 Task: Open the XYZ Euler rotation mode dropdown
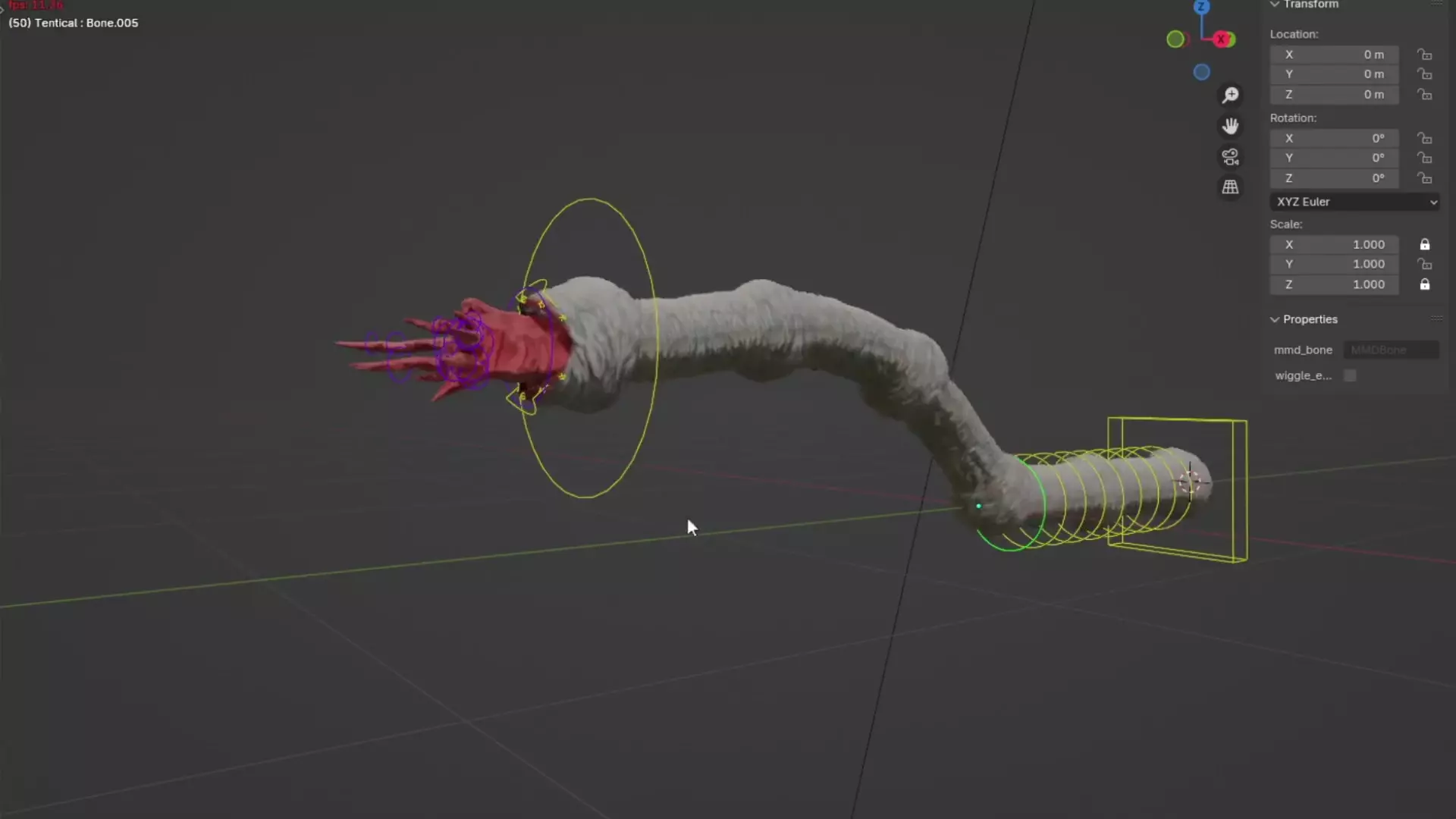point(1354,202)
